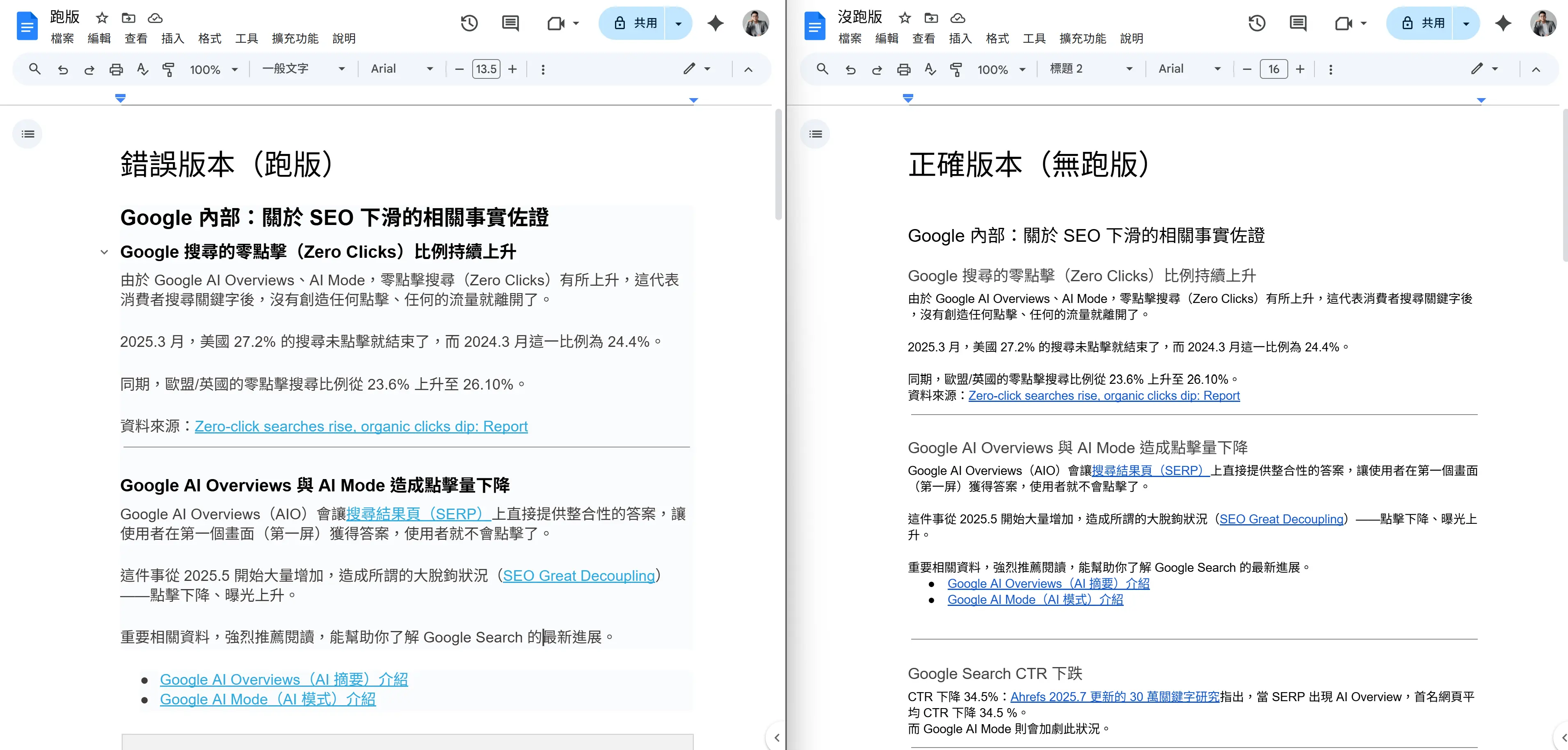
Task: Click left document vertical scrollbar
Action: point(778,165)
